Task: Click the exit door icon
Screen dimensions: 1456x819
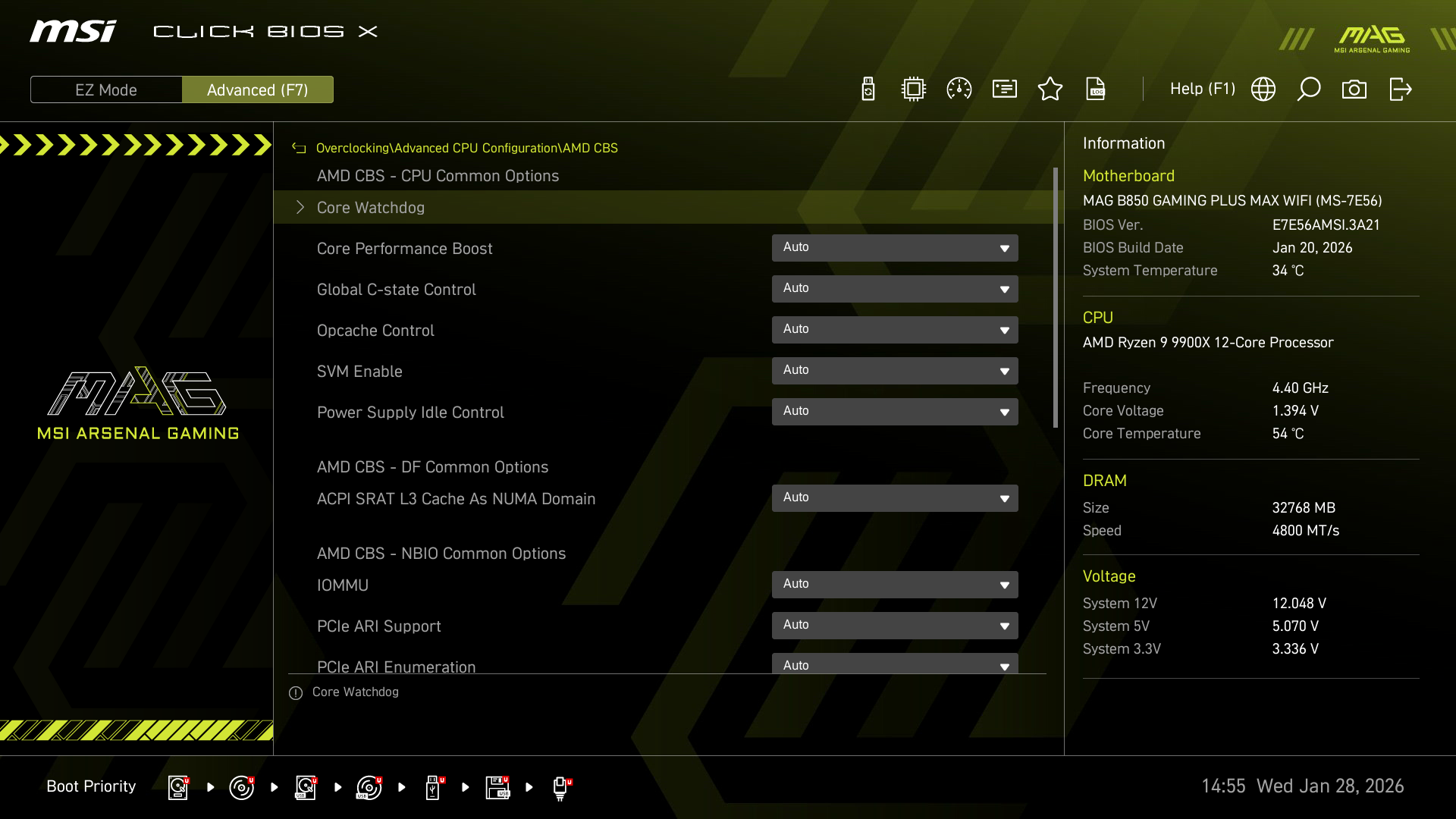Action: coord(1400,89)
